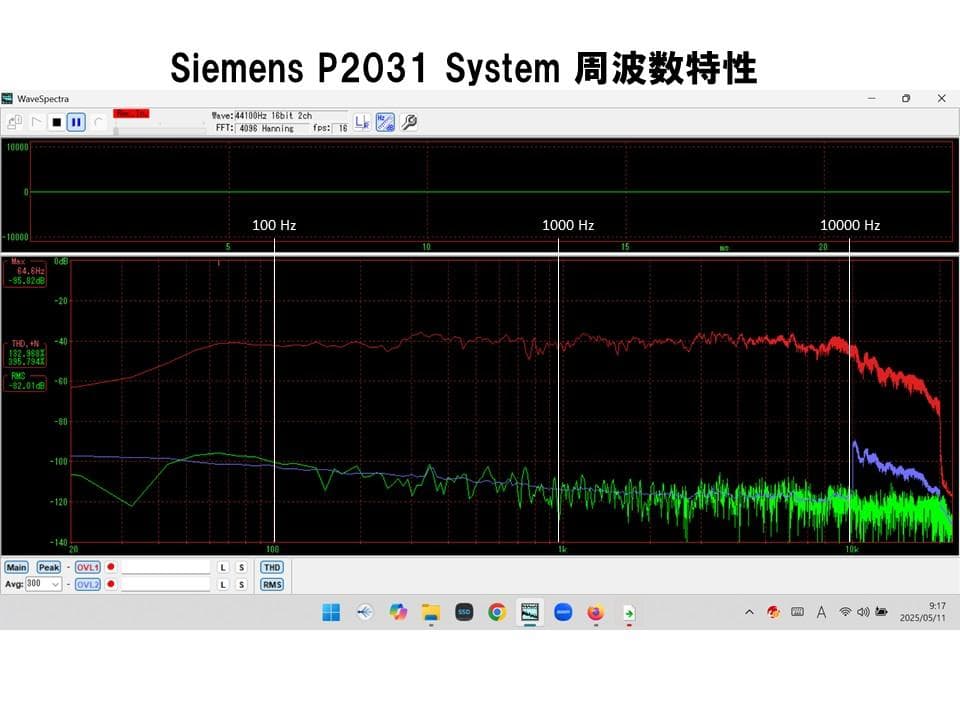Click the recording device icon on the toolbar
960x720 pixels.
pos(14,120)
